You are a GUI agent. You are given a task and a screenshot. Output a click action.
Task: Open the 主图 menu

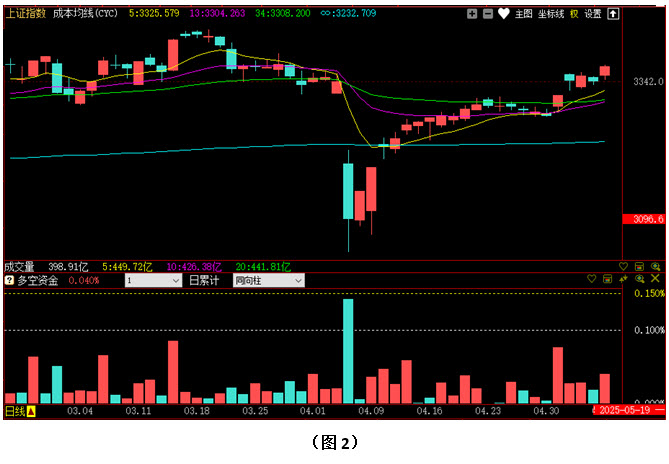tap(524, 14)
